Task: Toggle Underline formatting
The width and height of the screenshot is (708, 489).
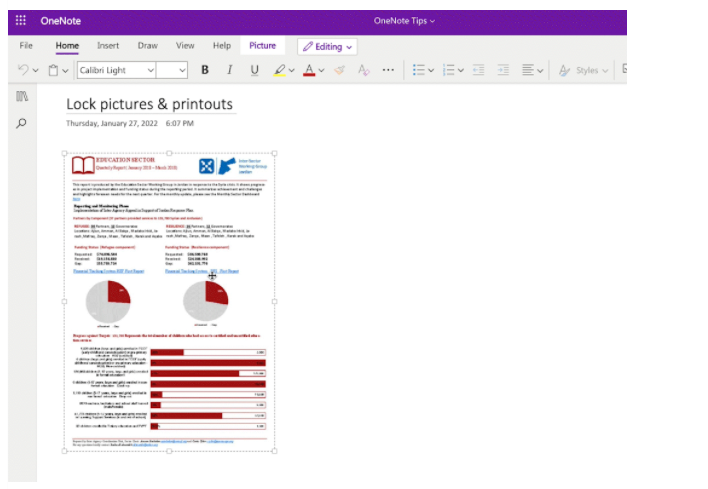Action: 255,70
